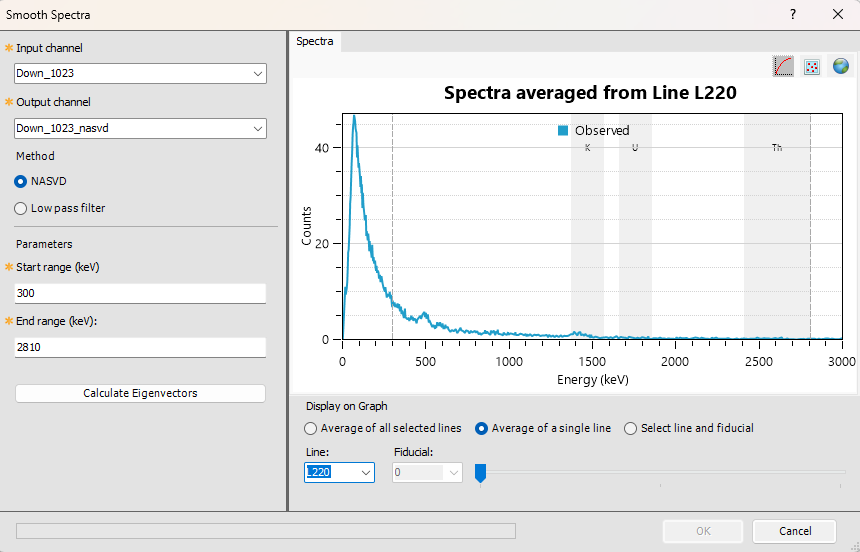The width and height of the screenshot is (860, 552).
Task: Click the fiducial slider handle
Action: pyautogui.click(x=480, y=473)
